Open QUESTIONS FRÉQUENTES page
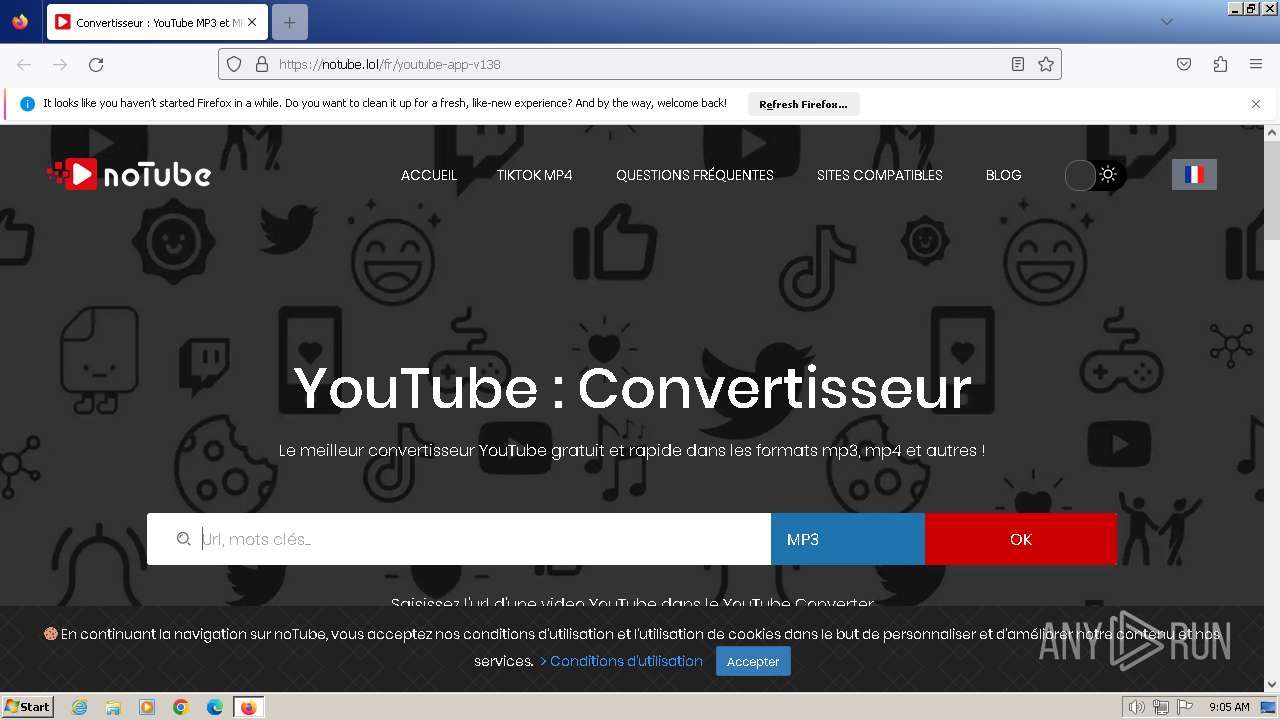This screenshot has width=1280, height=720. tap(695, 175)
